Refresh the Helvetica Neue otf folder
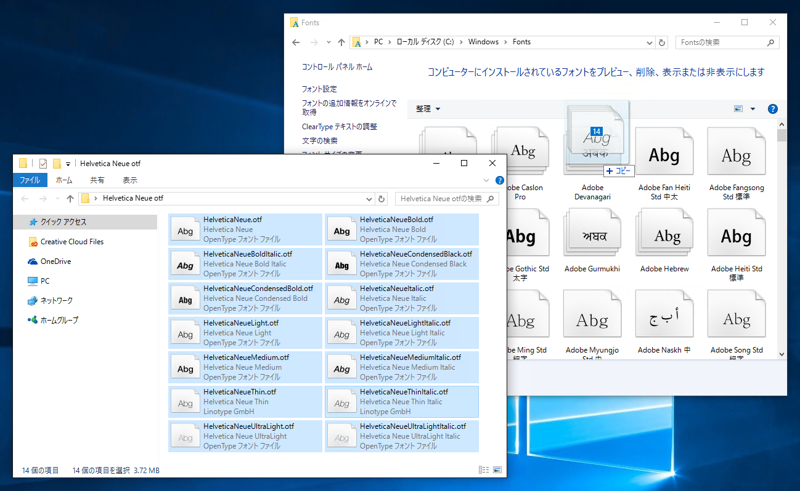The image size is (800, 491). pos(381,199)
